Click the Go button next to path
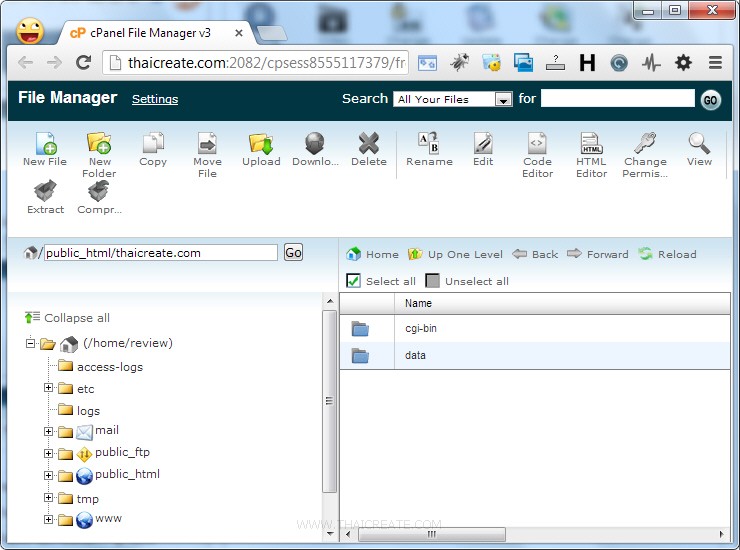 (293, 253)
